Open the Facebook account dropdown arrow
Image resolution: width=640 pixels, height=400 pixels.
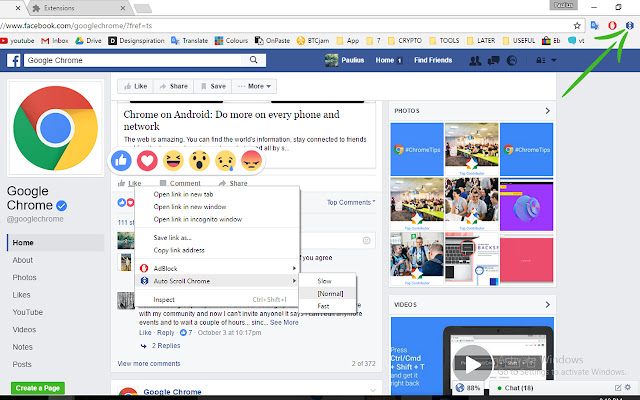point(554,60)
